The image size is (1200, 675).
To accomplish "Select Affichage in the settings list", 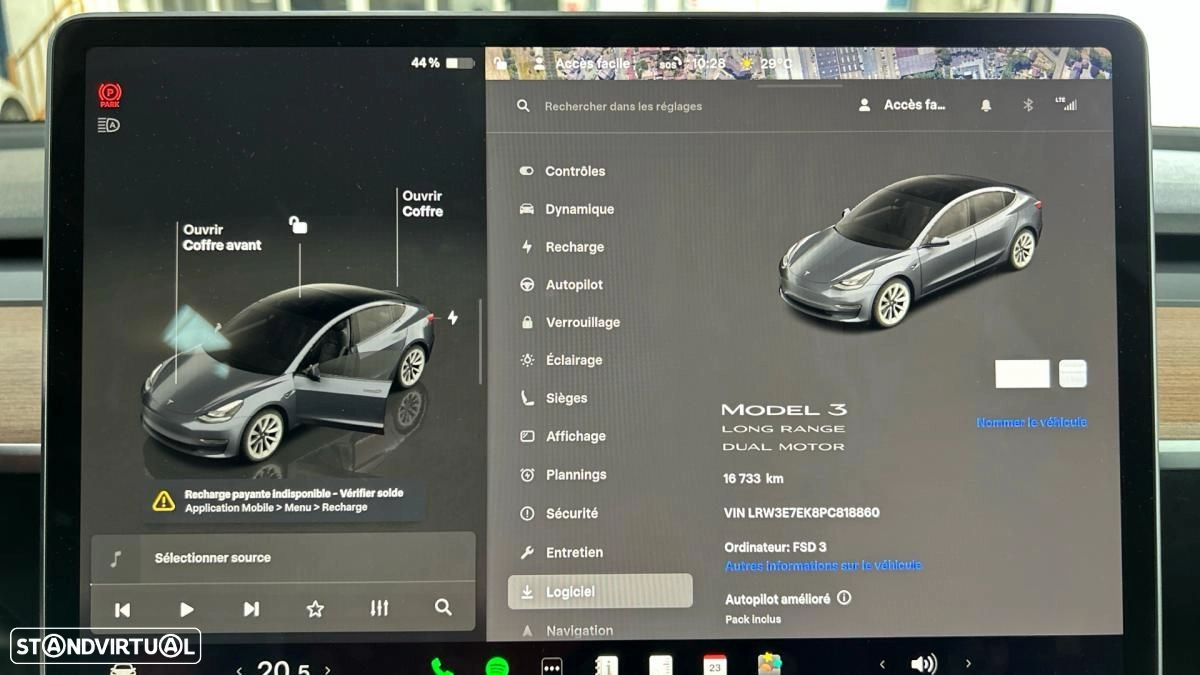I will click(x=562, y=436).
